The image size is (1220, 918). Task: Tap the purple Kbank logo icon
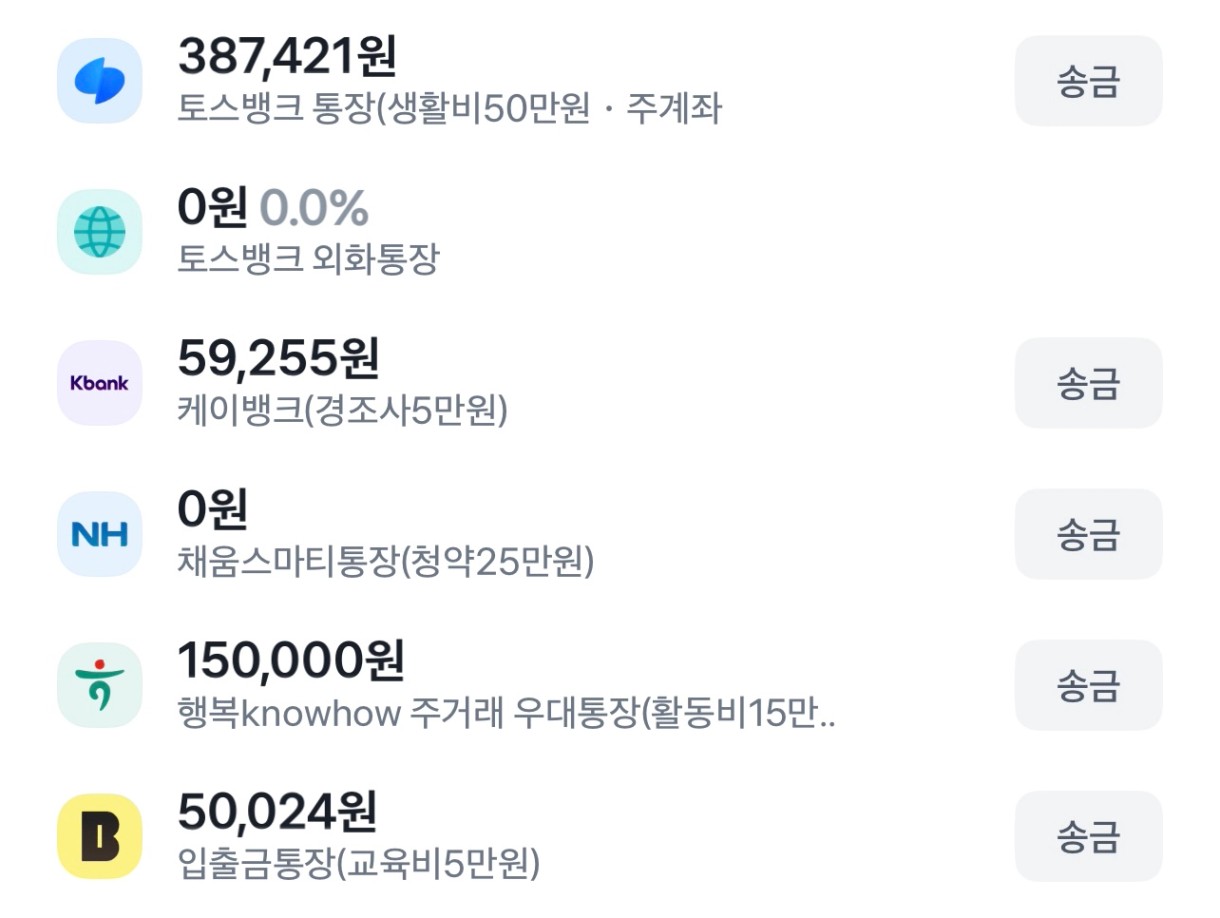[x=99, y=383]
